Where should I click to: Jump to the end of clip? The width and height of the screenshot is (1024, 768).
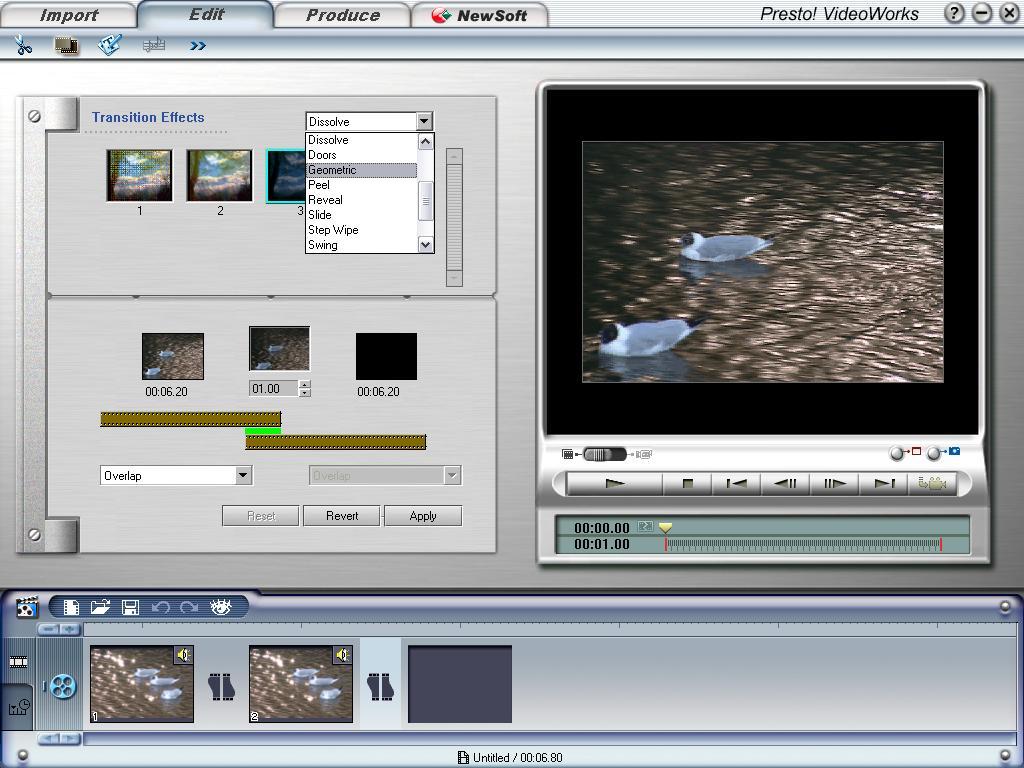tap(884, 484)
